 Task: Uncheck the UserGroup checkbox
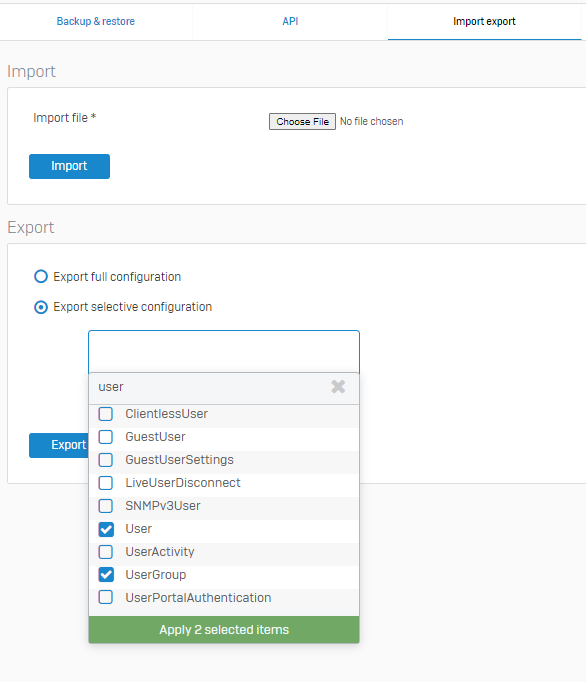[x=106, y=575]
